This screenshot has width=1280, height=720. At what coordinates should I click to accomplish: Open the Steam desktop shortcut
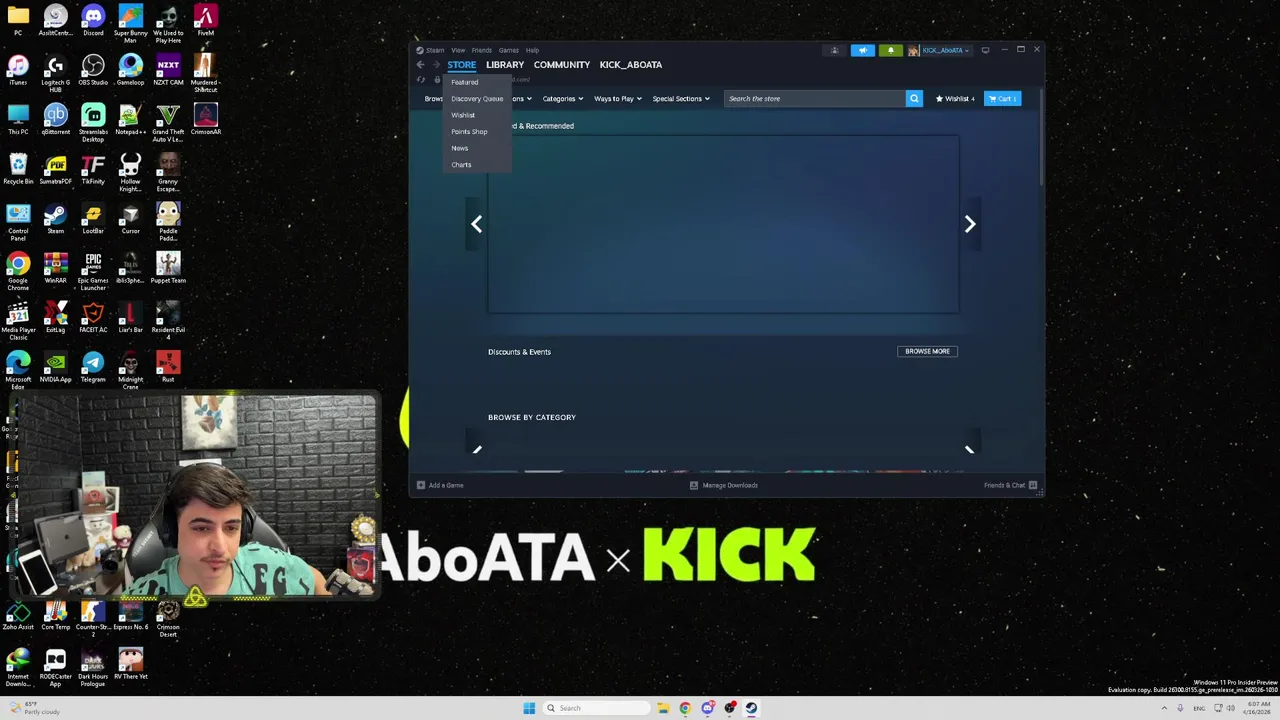click(55, 218)
